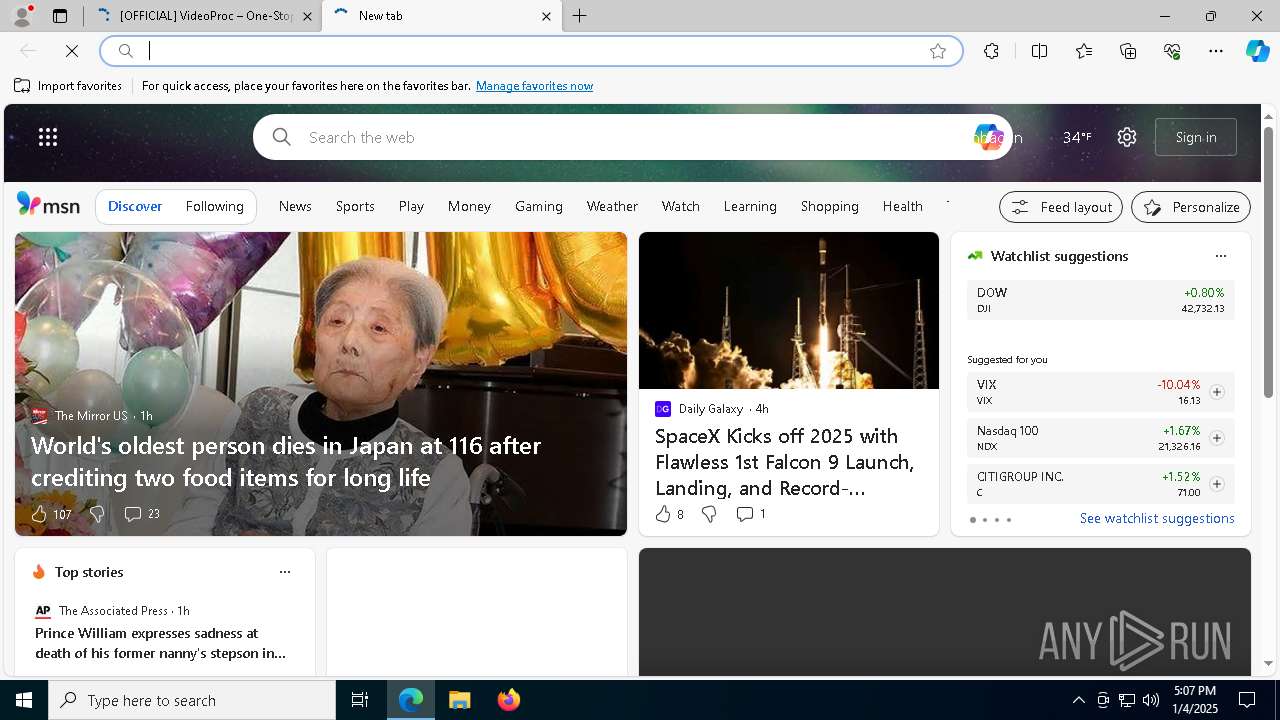Open the Gaming category

point(539,206)
